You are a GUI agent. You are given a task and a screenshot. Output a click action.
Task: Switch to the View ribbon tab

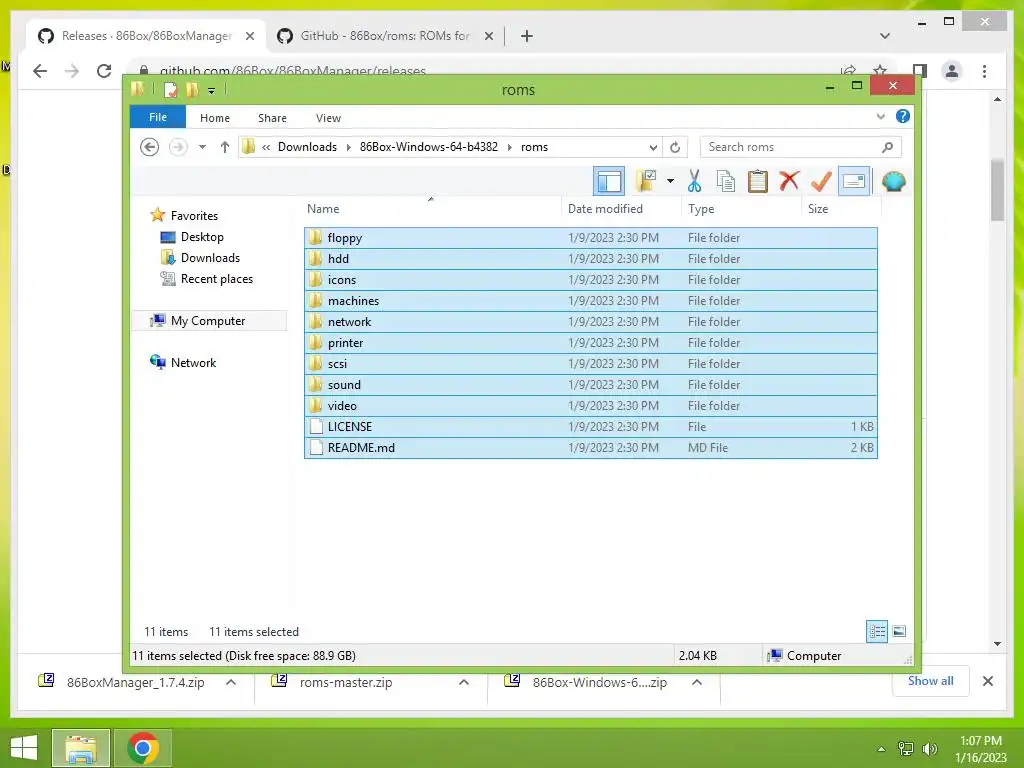click(328, 118)
